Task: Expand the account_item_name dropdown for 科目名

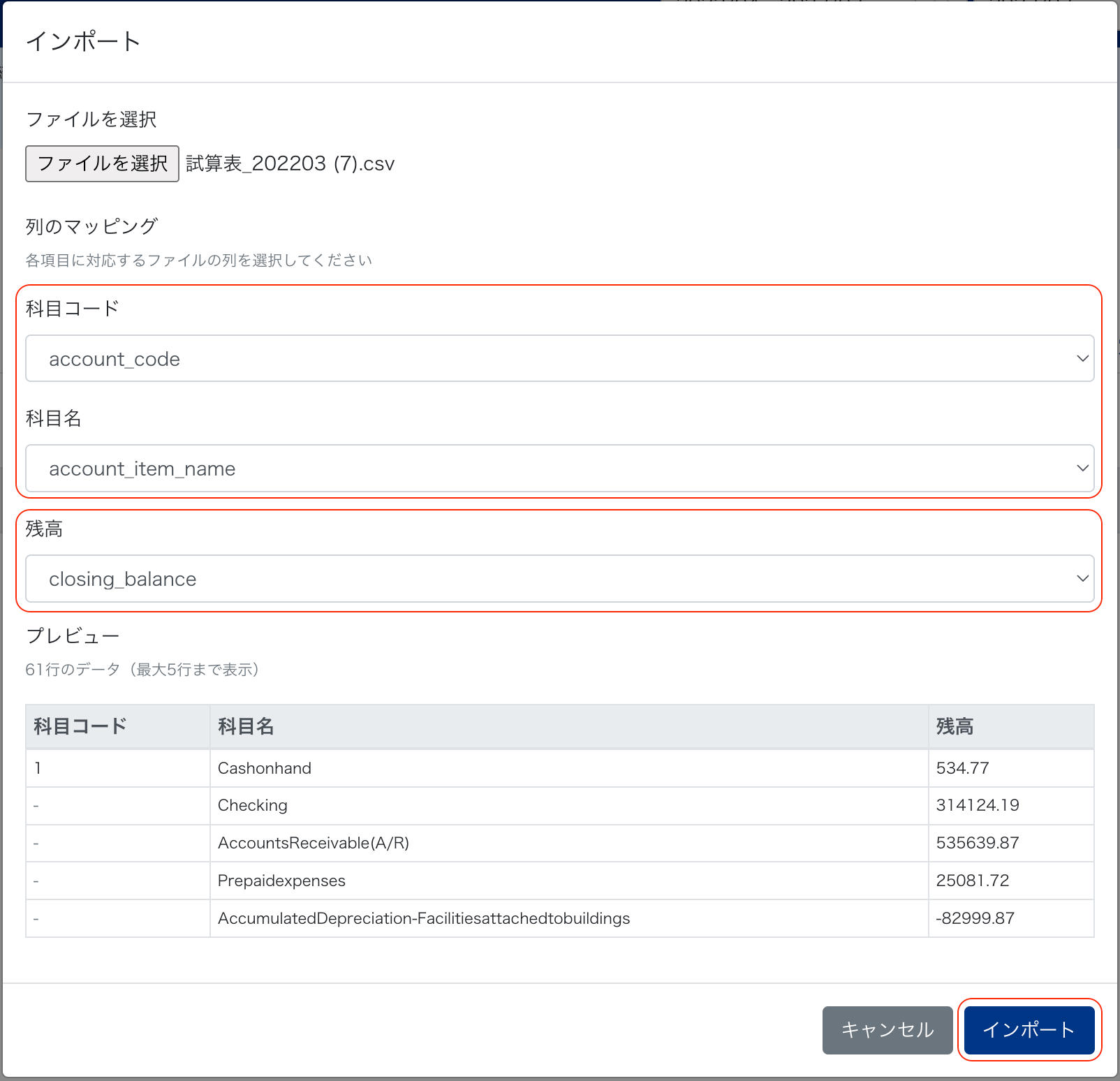Action: [559, 469]
